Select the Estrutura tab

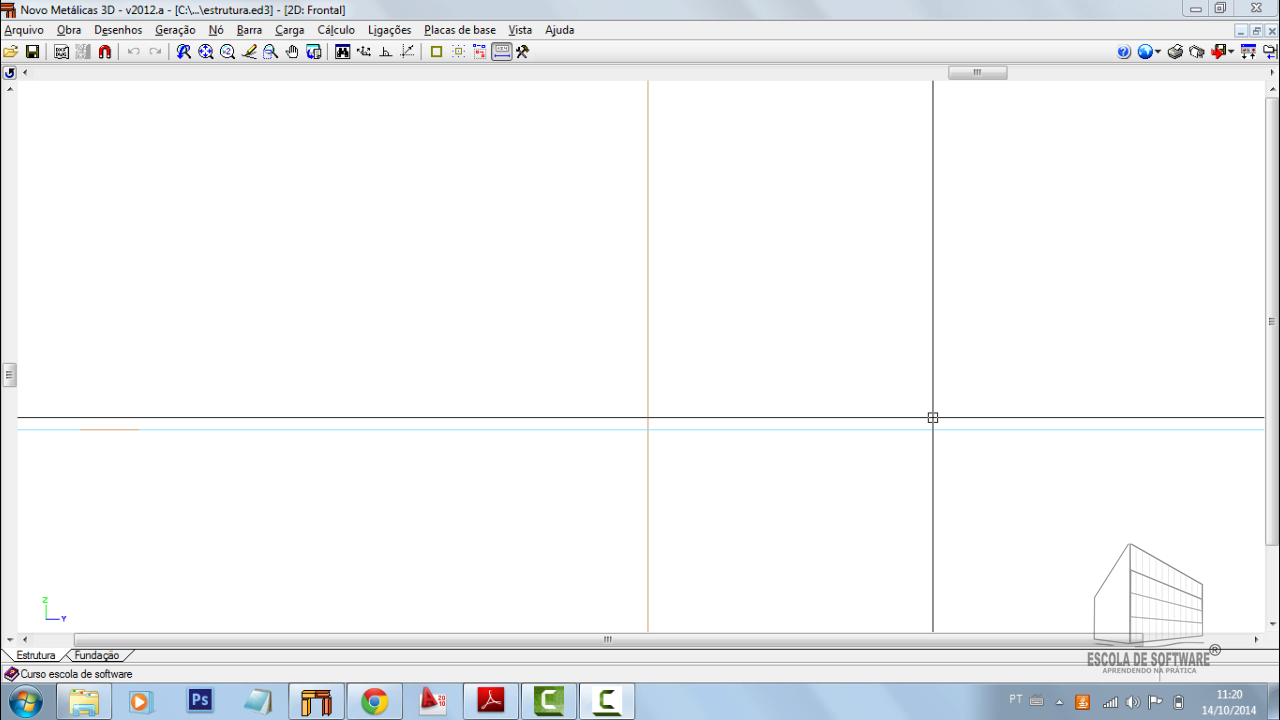[36, 656]
